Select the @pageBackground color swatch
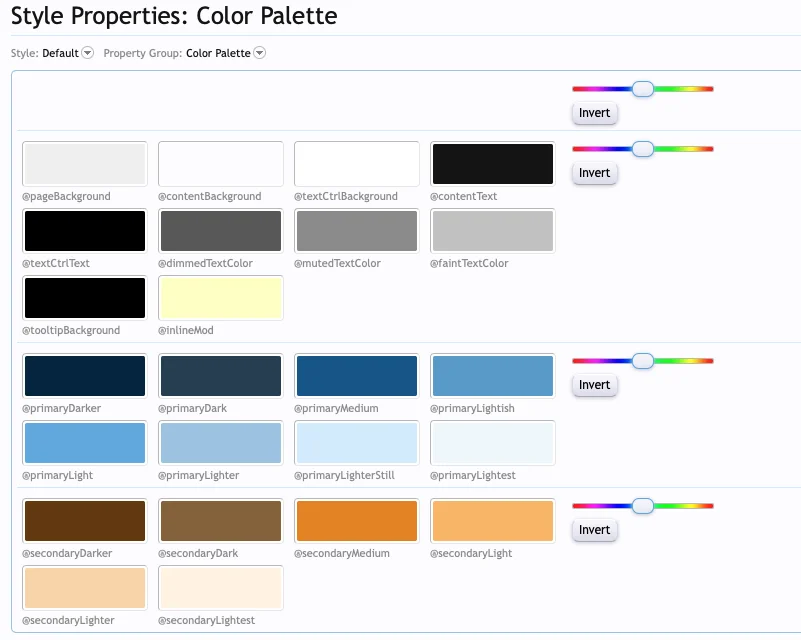801x640 pixels. pyautogui.click(x=84, y=163)
